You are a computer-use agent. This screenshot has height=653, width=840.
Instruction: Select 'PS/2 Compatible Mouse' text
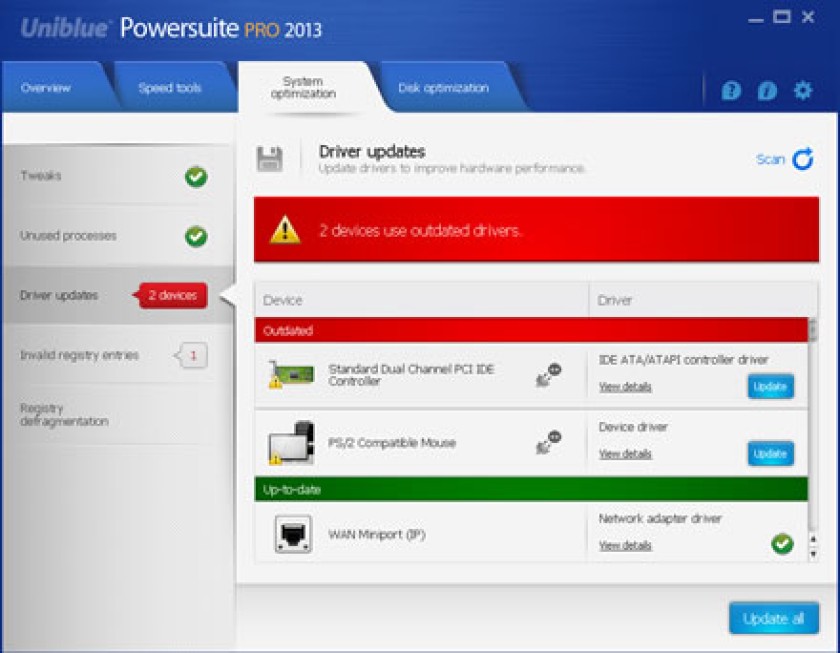click(x=392, y=442)
